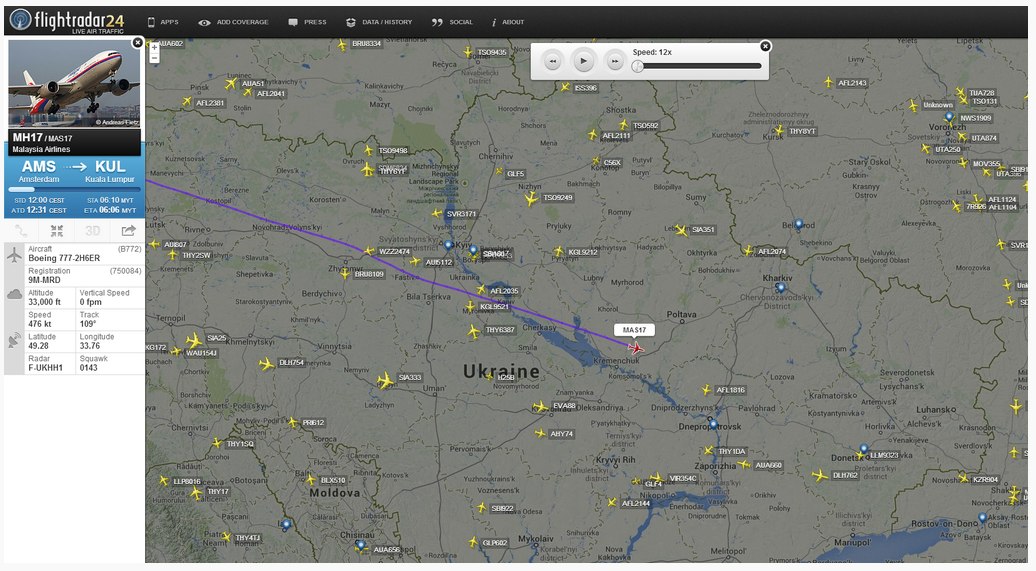Select aircraft SIA351 on map
Image resolution: width=1036 pixels, height=571 pixels.
tap(681, 230)
